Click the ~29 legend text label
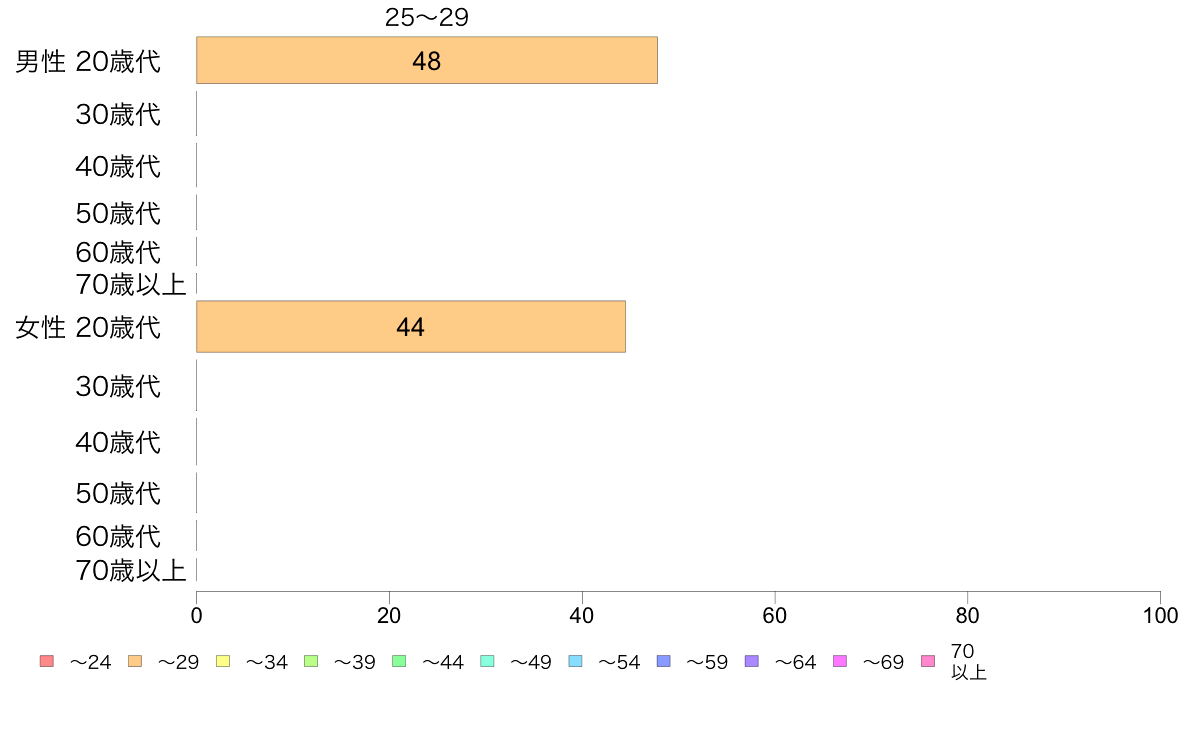Image resolution: width=1188 pixels, height=736 pixels. [x=178, y=662]
